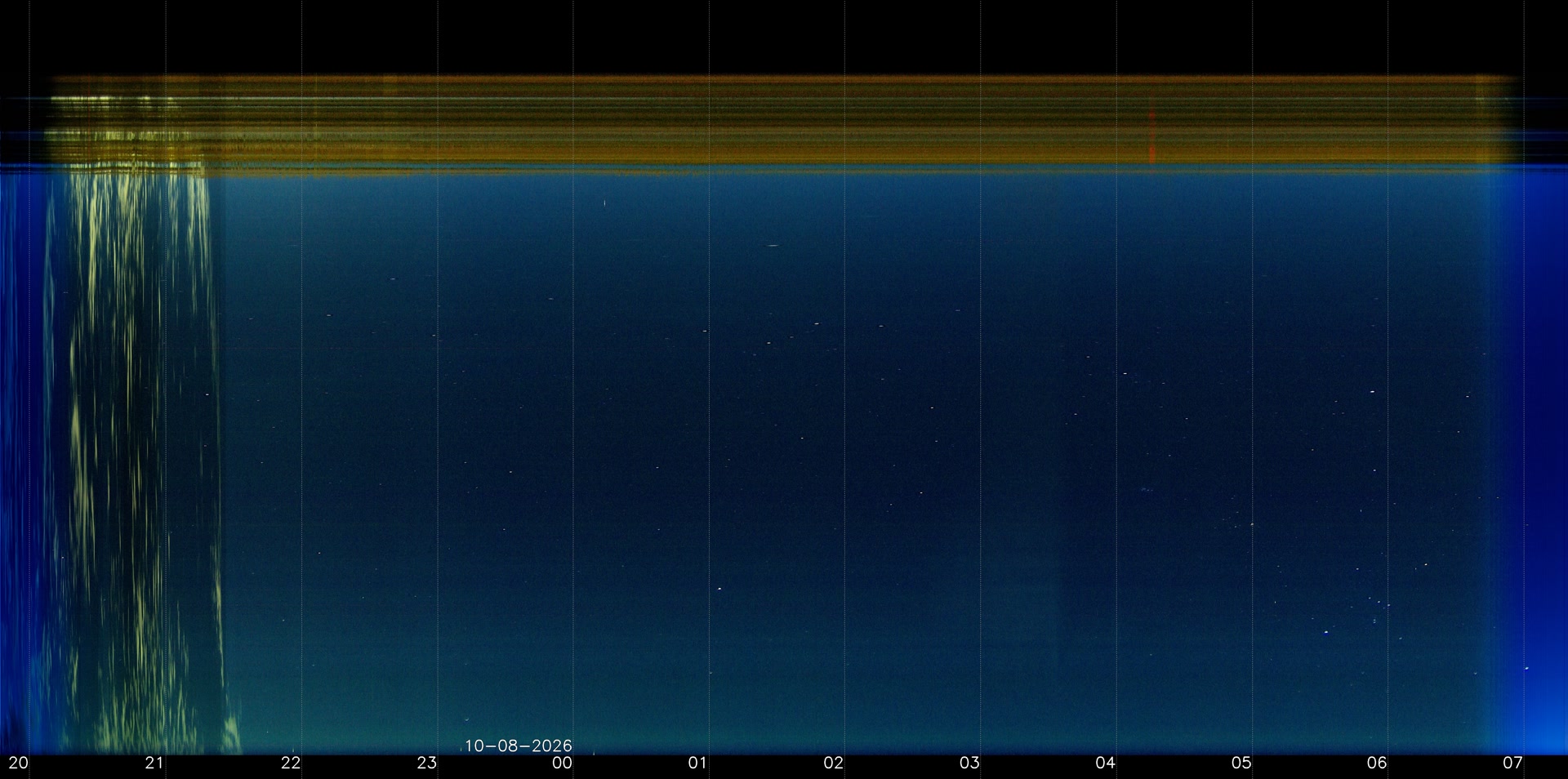This screenshot has height=779, width=1568.
Task: Click the 20 hour label
Action: pos(18,763)
